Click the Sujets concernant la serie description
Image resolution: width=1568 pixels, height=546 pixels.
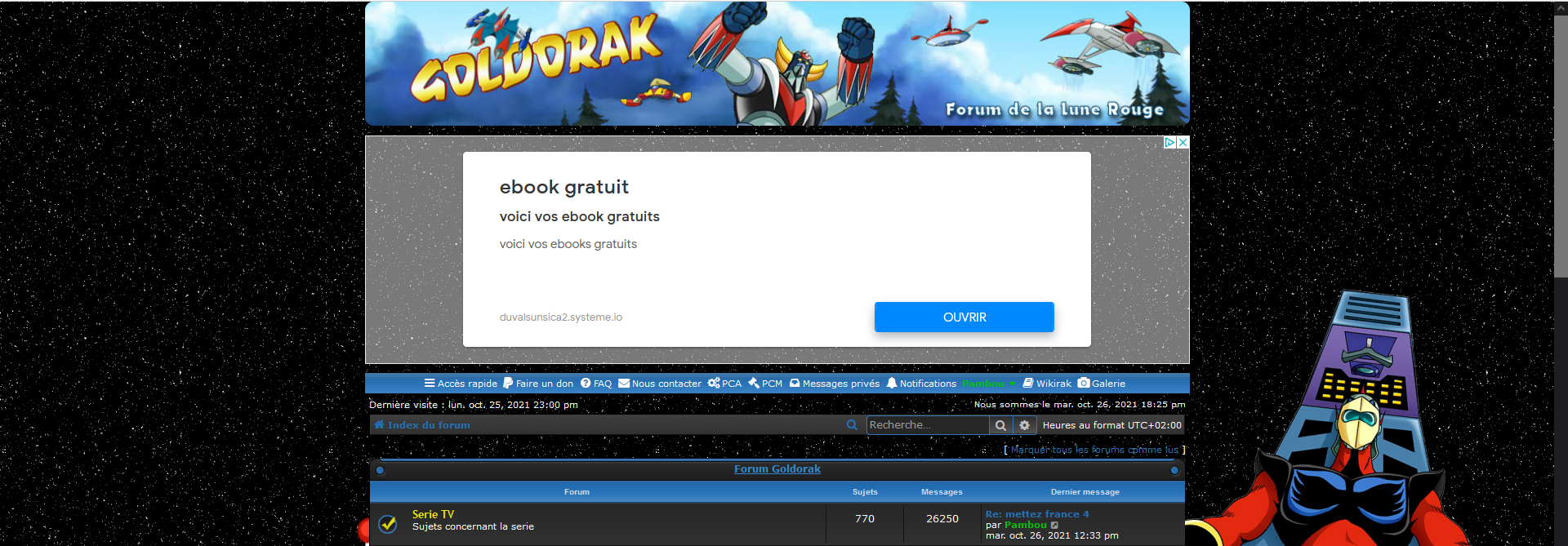point(473,527)
